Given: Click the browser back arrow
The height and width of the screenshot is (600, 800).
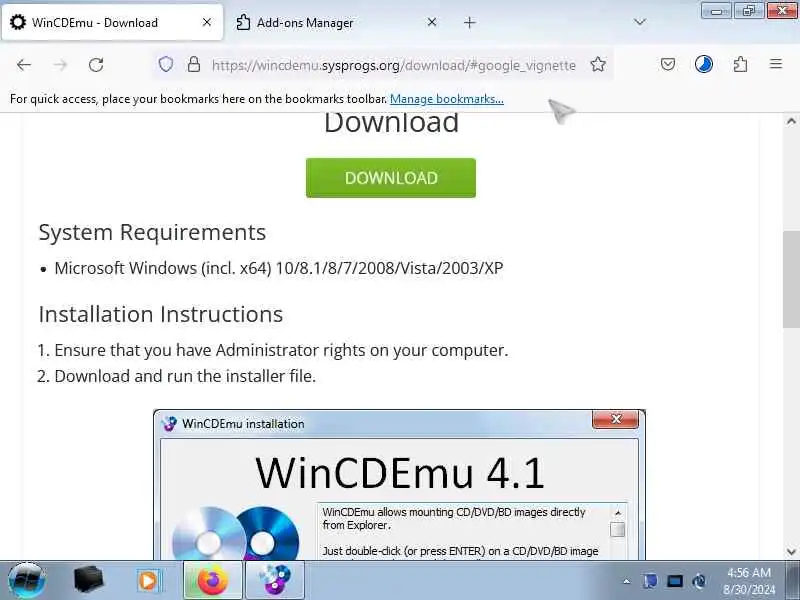Looking at the screenshot, I should pyautogui.click(x=23, y=65).
